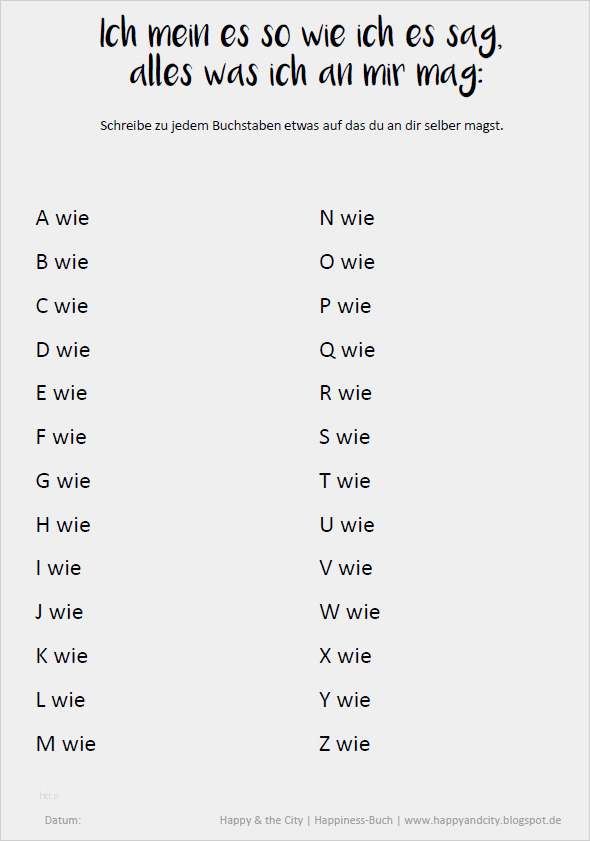Click the 'A wie' line
The image size is (590, 841).
click(62, 218)
